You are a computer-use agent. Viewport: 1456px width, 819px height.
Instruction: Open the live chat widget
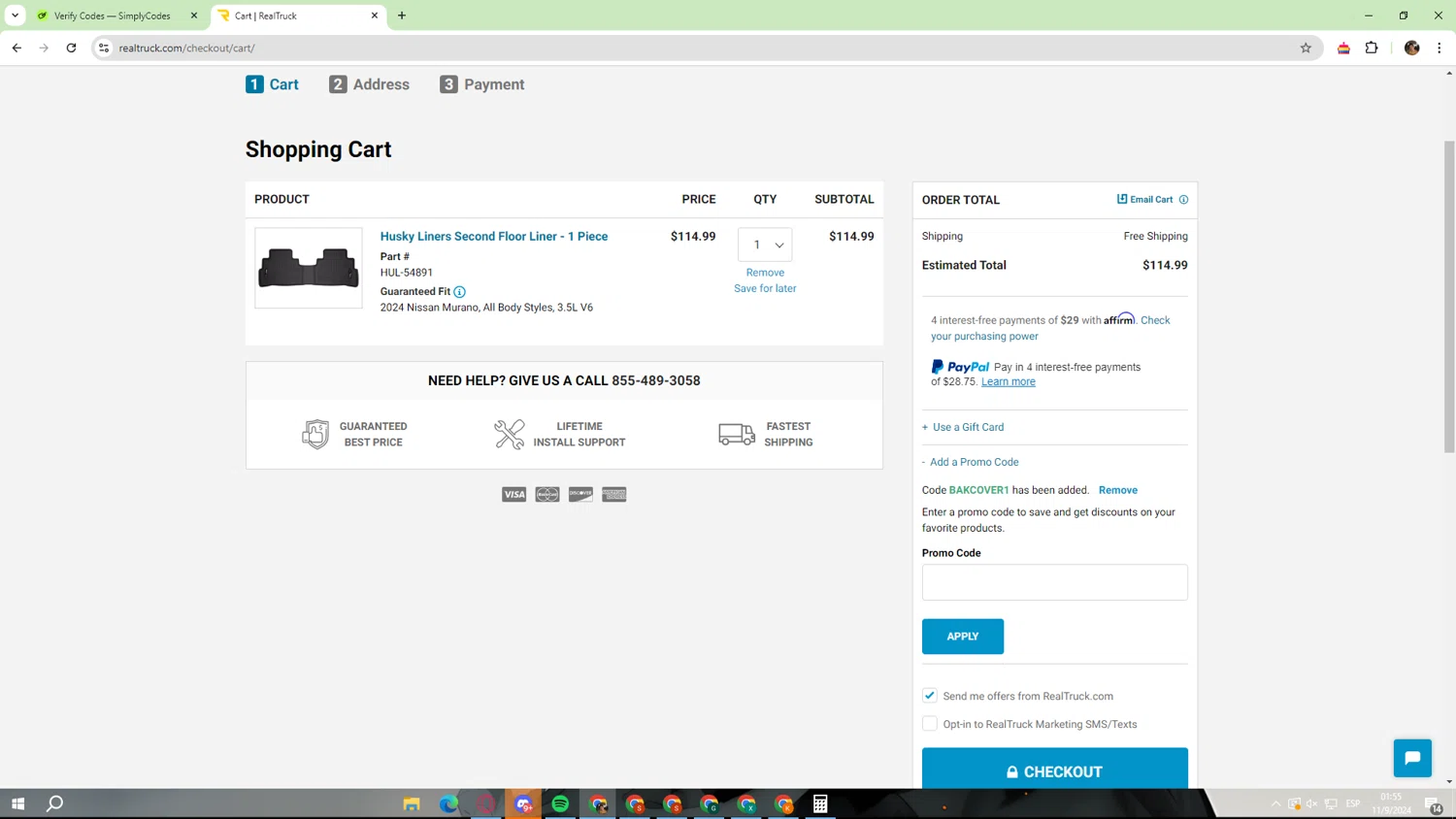coord(1412,758)
